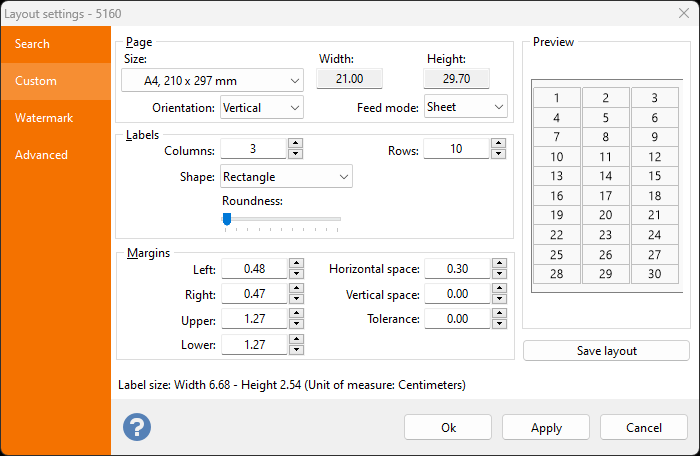Click the blue help question mark icon

coord(137,427)
